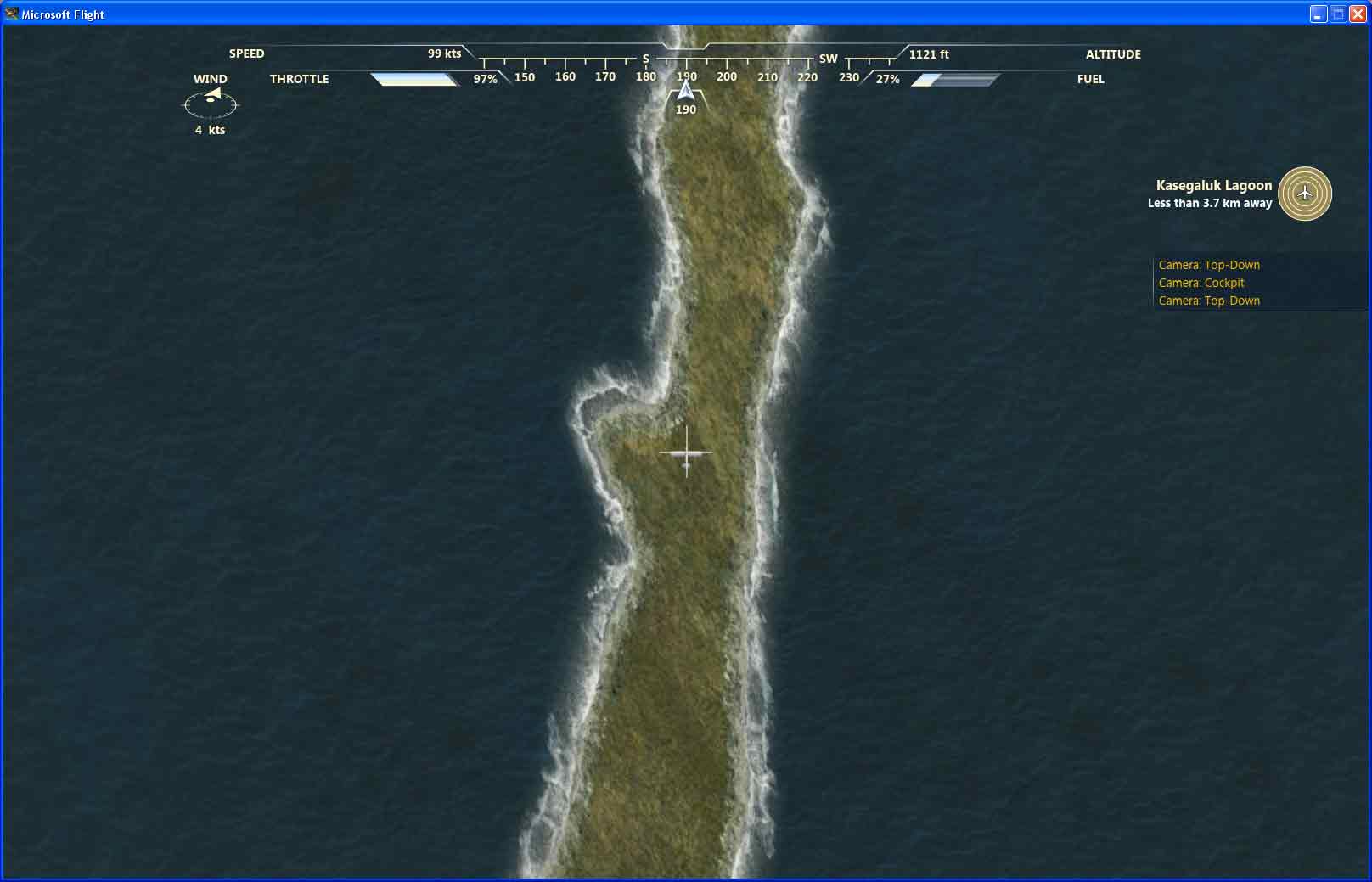Image resolution: width=1372 pixels, height=882 pixels.
Task: Click the Microsoft Flight title bar icon
Action: [11, 14]
